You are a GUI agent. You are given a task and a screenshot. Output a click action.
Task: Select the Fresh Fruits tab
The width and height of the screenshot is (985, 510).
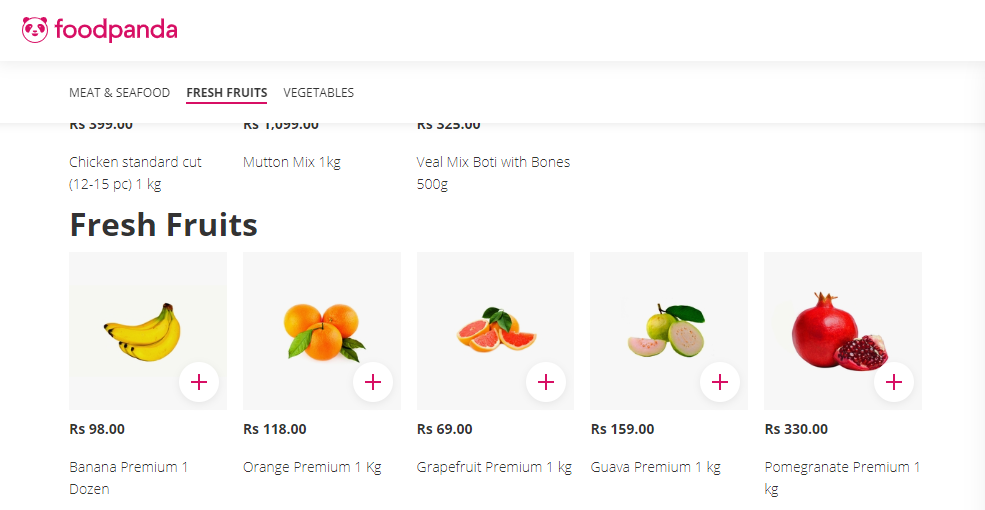pos(226,93)
